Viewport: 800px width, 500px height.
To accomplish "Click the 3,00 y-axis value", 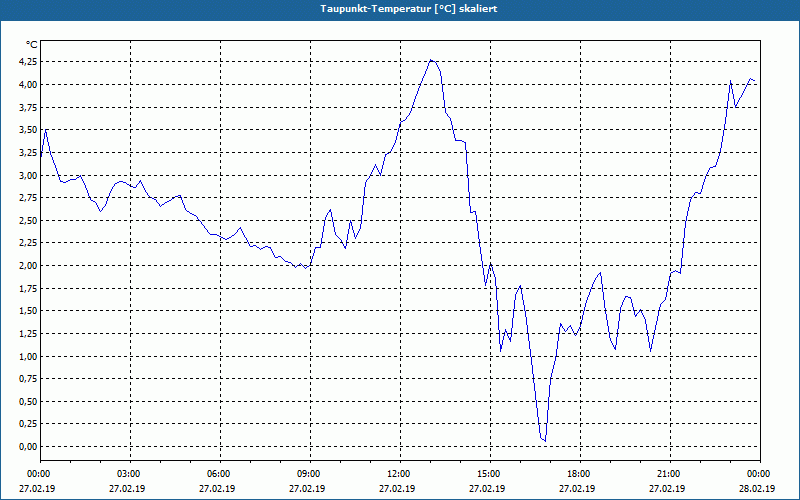I will click(x=28, y=175).
